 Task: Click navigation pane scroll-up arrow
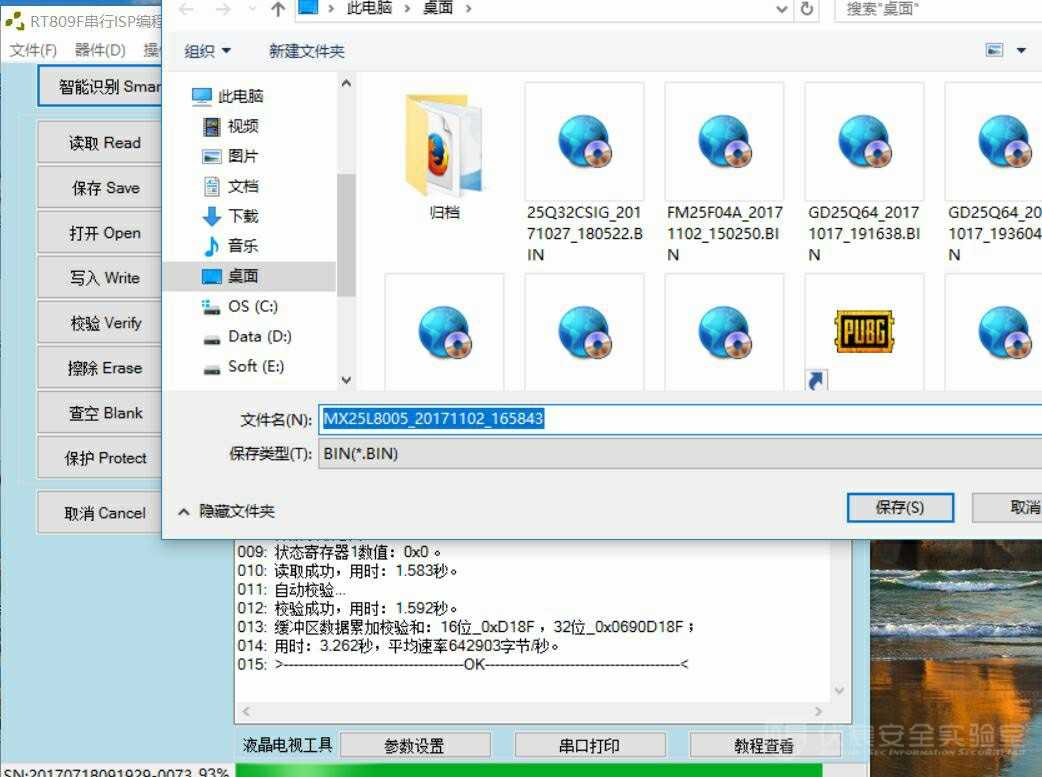(346, 83)
